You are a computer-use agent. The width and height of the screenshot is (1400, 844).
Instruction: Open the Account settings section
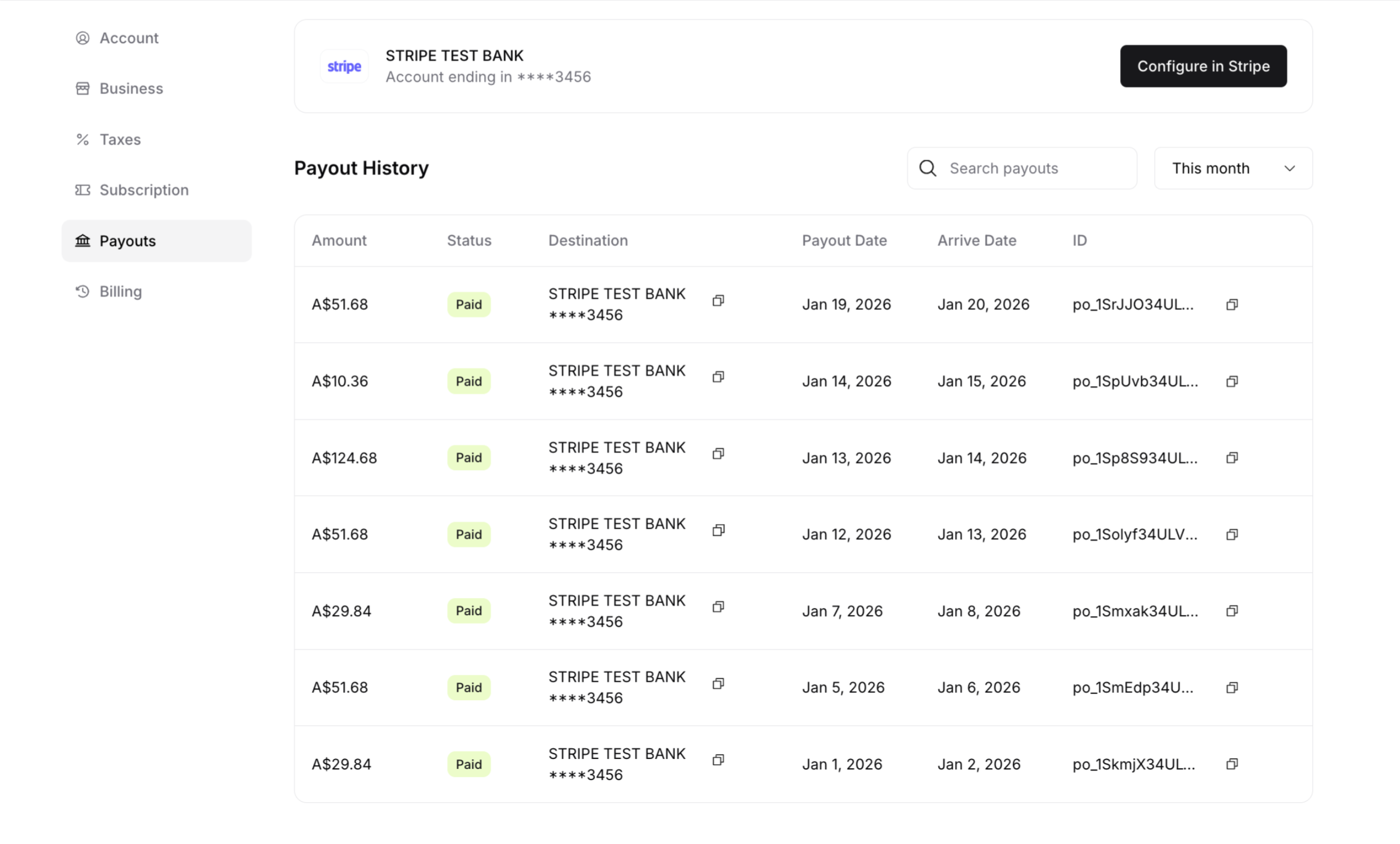(129, 38)
